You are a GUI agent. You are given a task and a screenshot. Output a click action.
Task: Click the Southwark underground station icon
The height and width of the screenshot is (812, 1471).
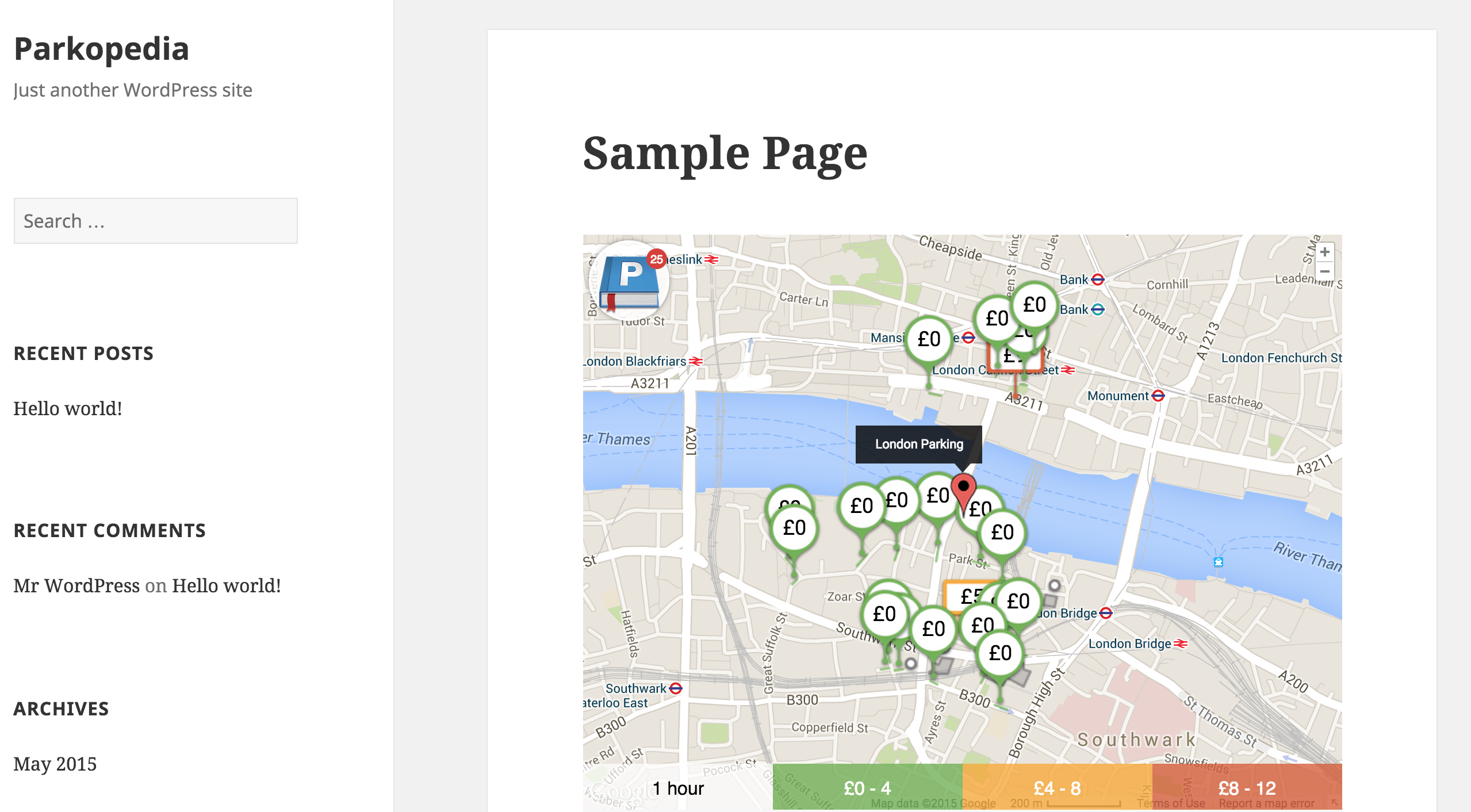pos(676,688)
